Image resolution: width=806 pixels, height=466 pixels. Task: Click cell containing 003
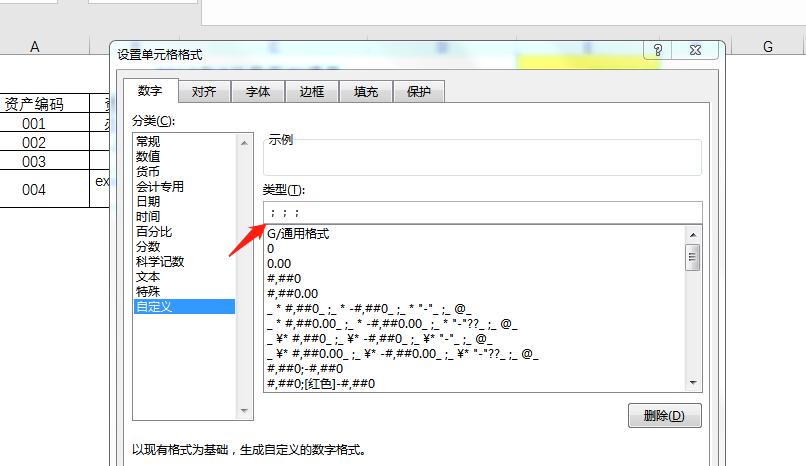pos(34,161)
